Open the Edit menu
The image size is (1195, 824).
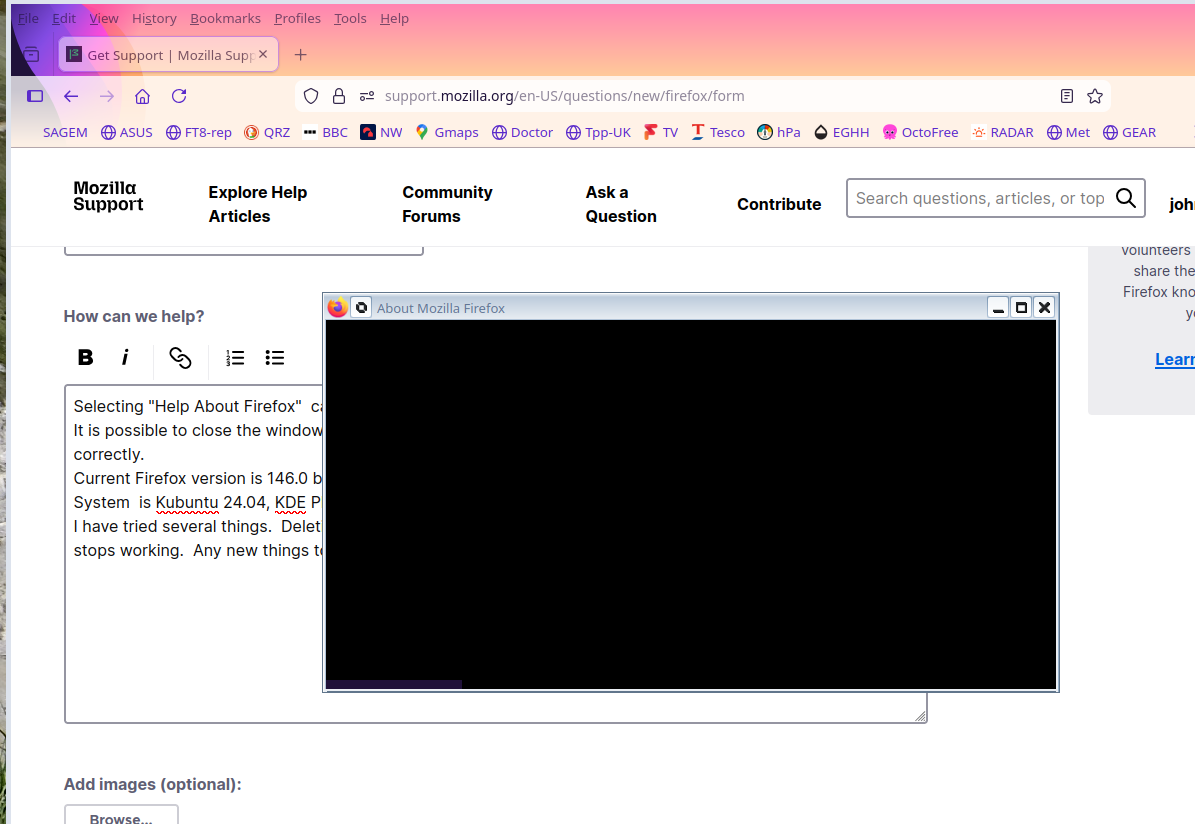pos(64,18)
